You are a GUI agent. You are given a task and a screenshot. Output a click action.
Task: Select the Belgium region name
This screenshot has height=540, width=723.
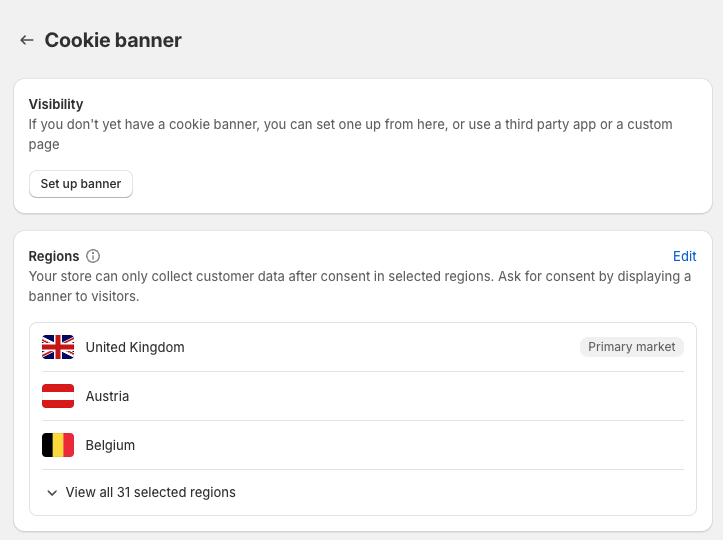pos(110,445)
